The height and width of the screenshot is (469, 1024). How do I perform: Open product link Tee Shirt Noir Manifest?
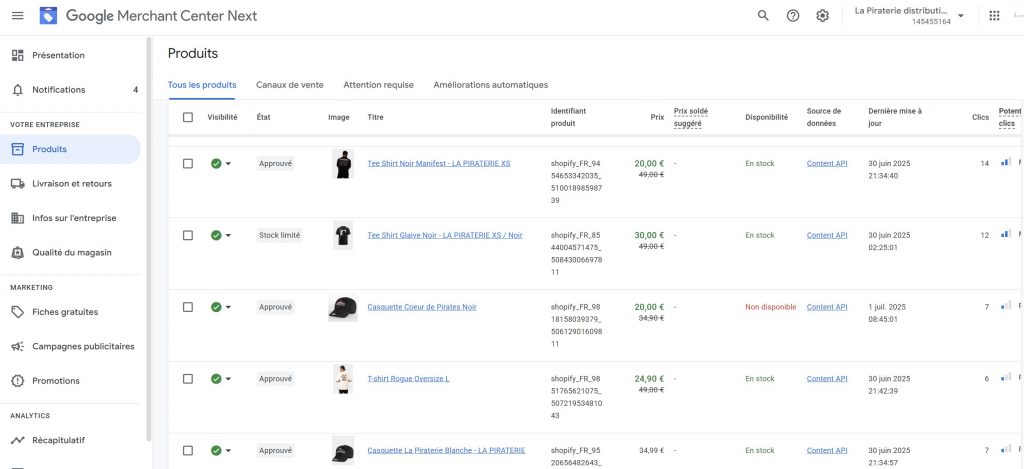click(x=439, y=163)
